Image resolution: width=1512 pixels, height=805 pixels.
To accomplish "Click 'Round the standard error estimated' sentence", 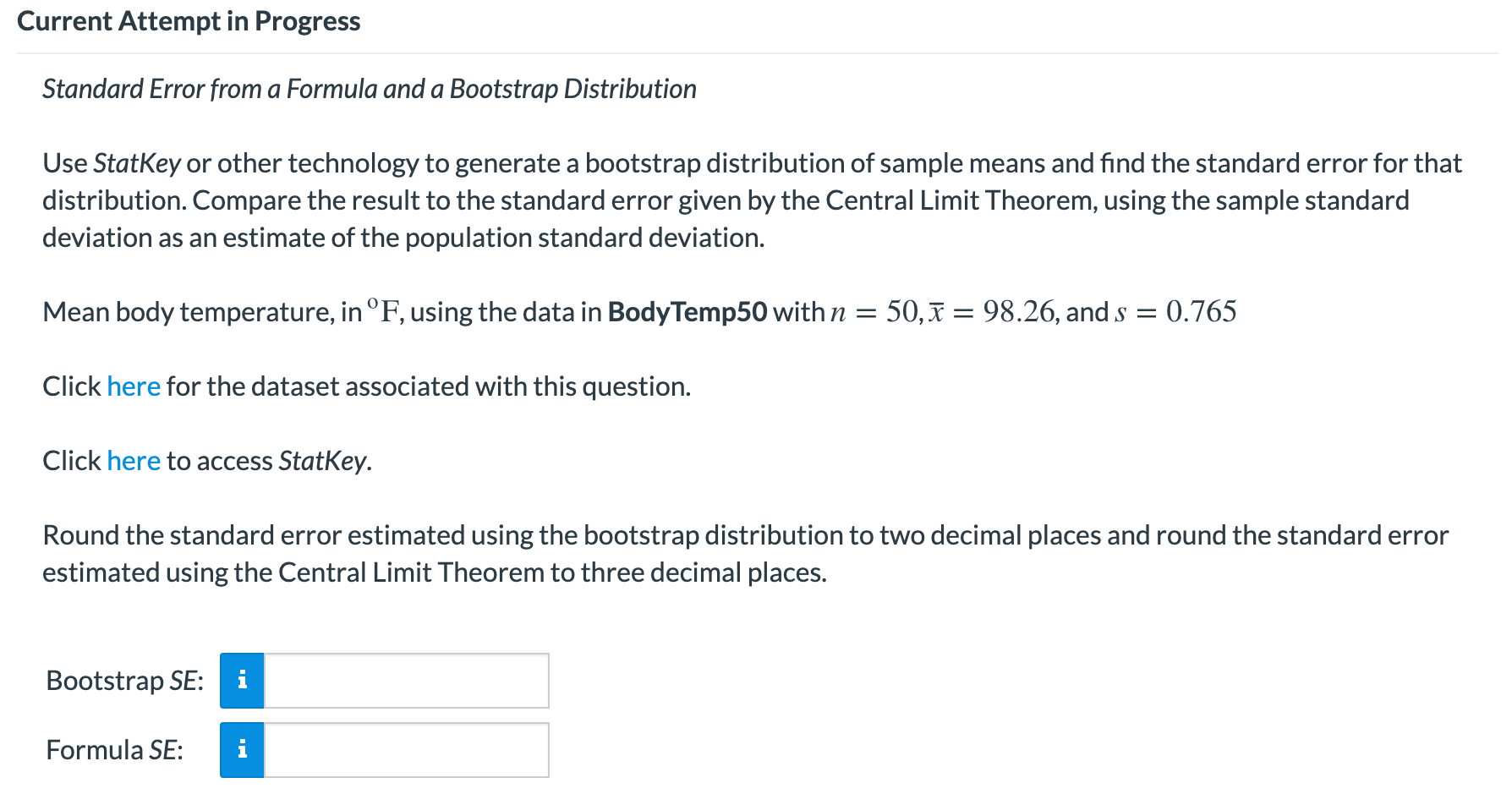I will pyautogui.click(x=745, y=554).
